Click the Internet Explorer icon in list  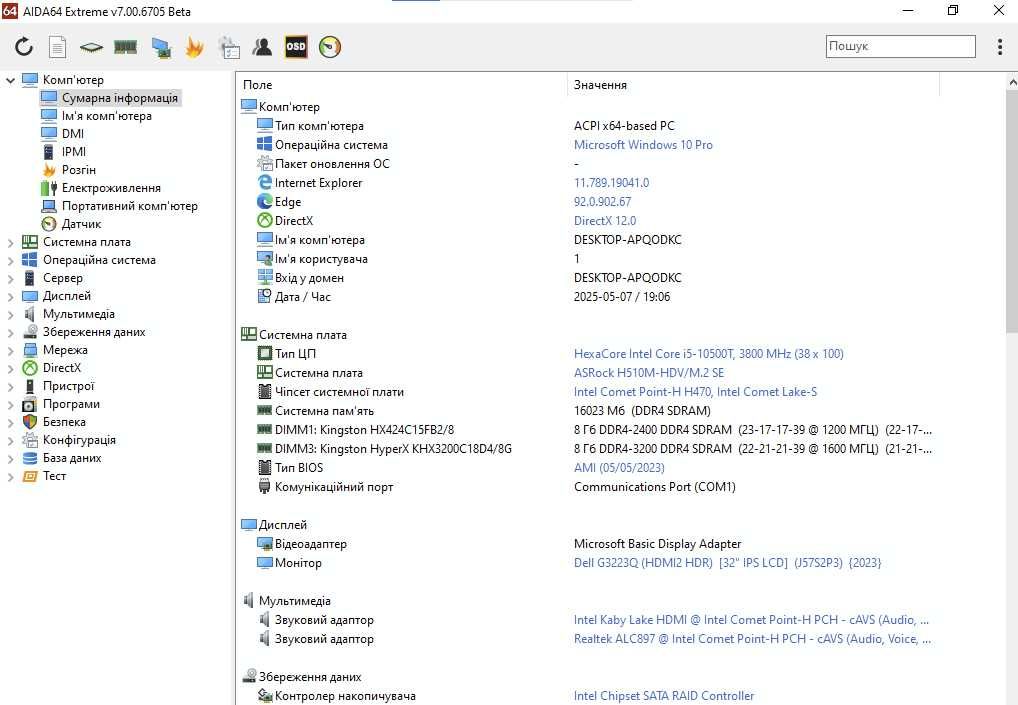[265, 183]
